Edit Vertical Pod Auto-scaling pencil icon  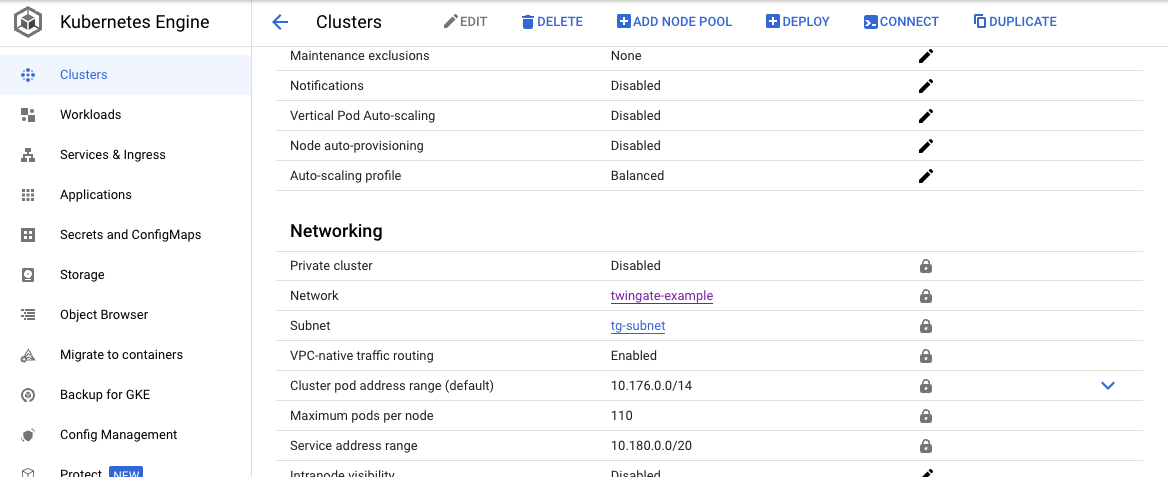(926, 116)
